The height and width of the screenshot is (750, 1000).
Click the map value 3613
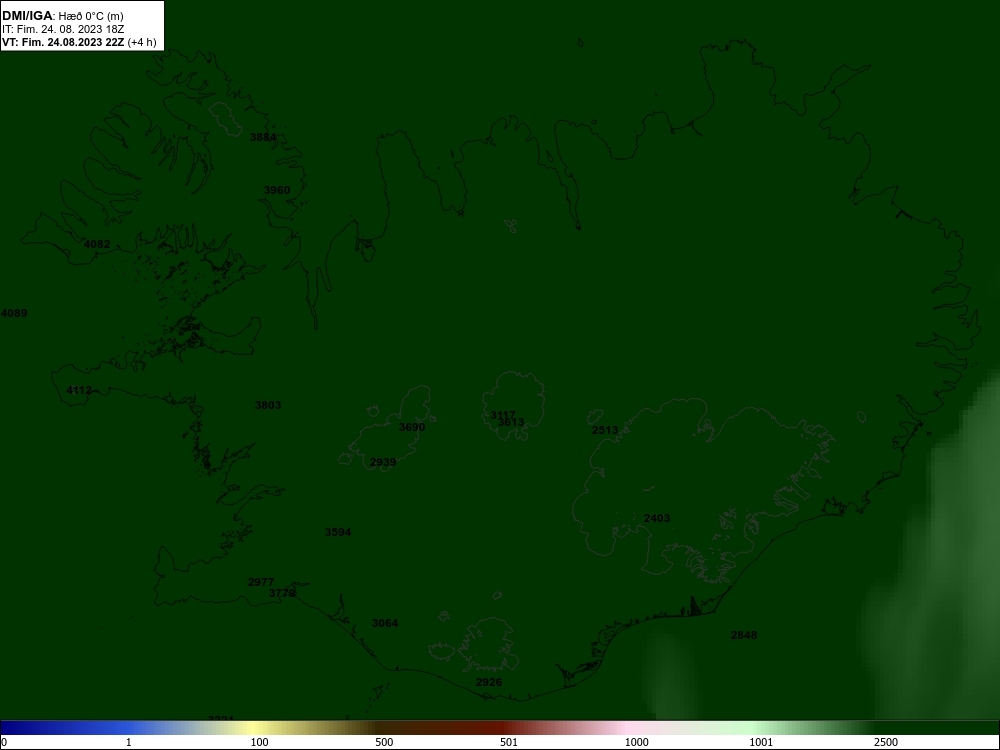[x=511, y=422]
